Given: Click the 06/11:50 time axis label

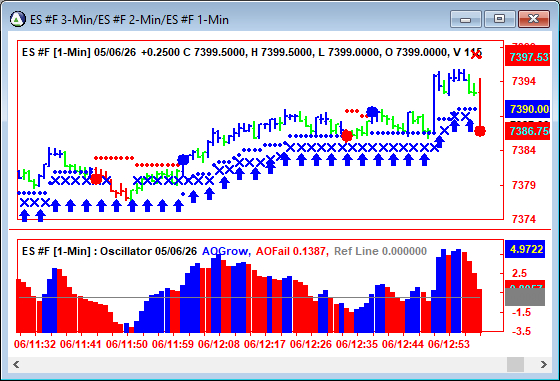Looking at the screenshot, I should [x=127, y=344].
